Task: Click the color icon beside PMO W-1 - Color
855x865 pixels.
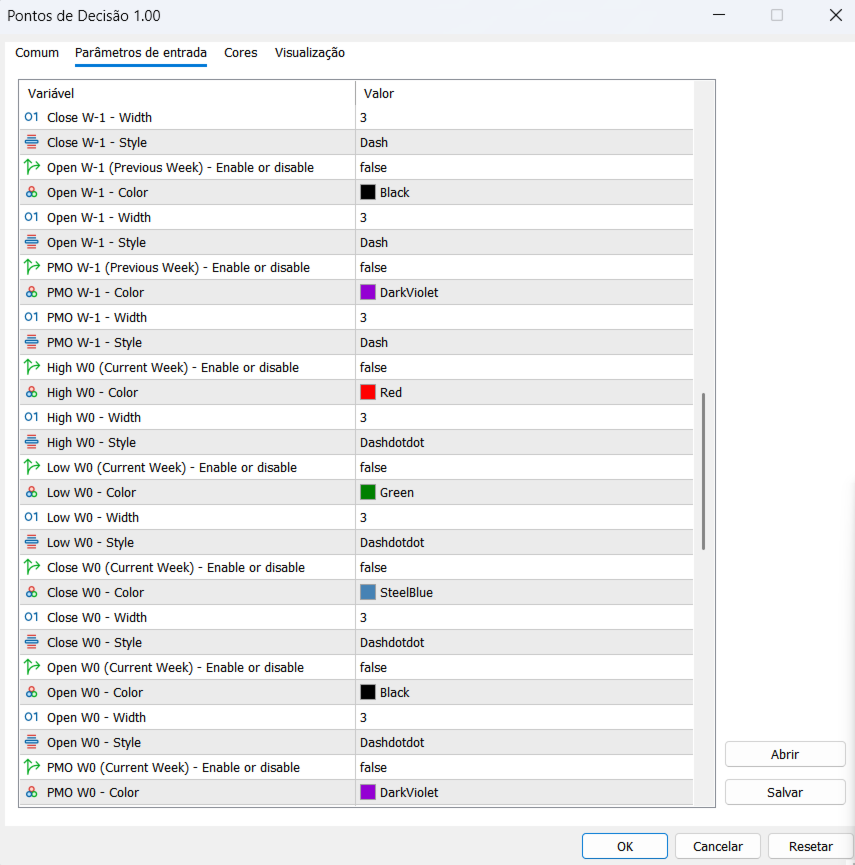Action: [31, 293]
